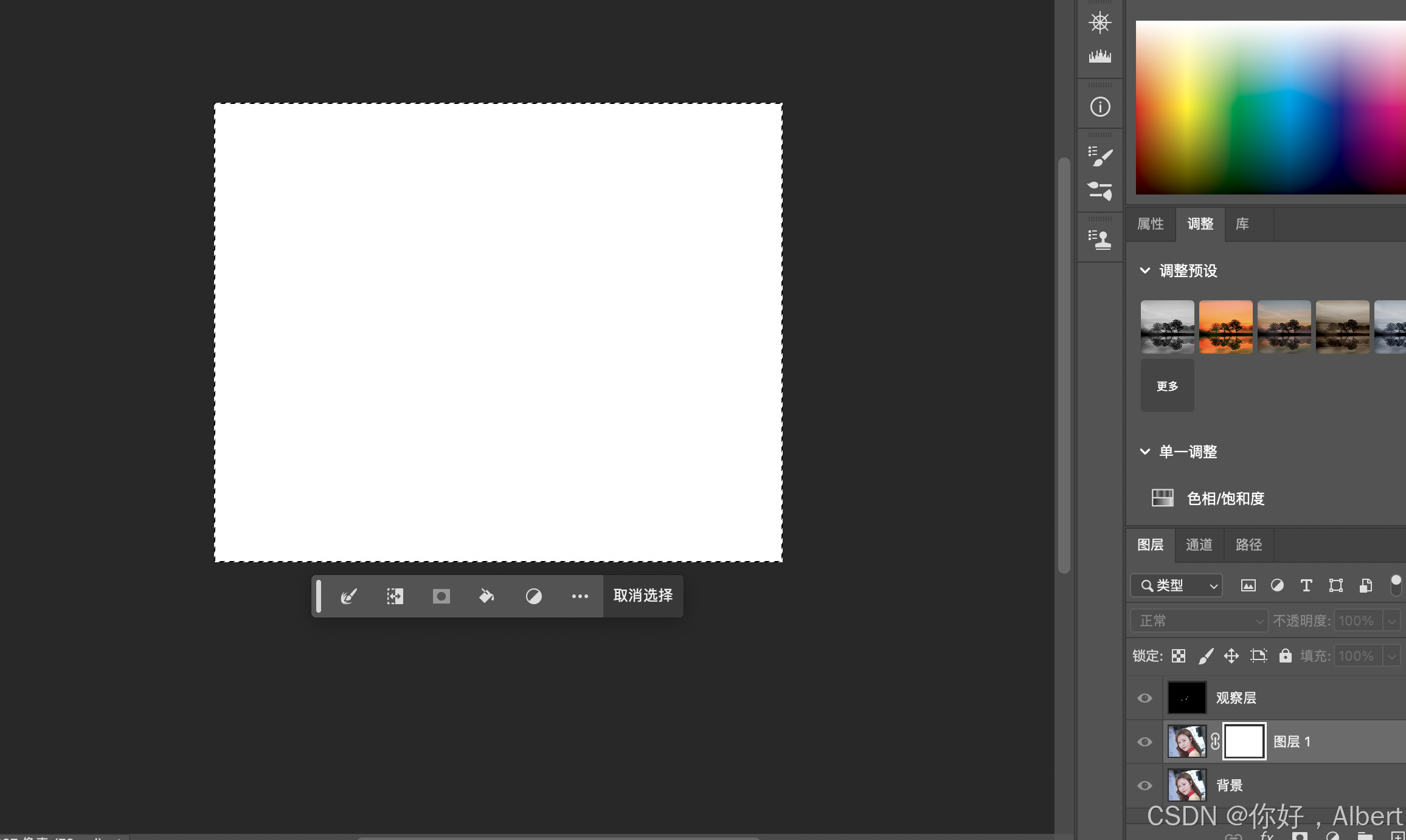Image resolution: width=1406 pixels, height=840 pixels.
Task: Click the 取消选择 button
Action: tap(643, 596)
